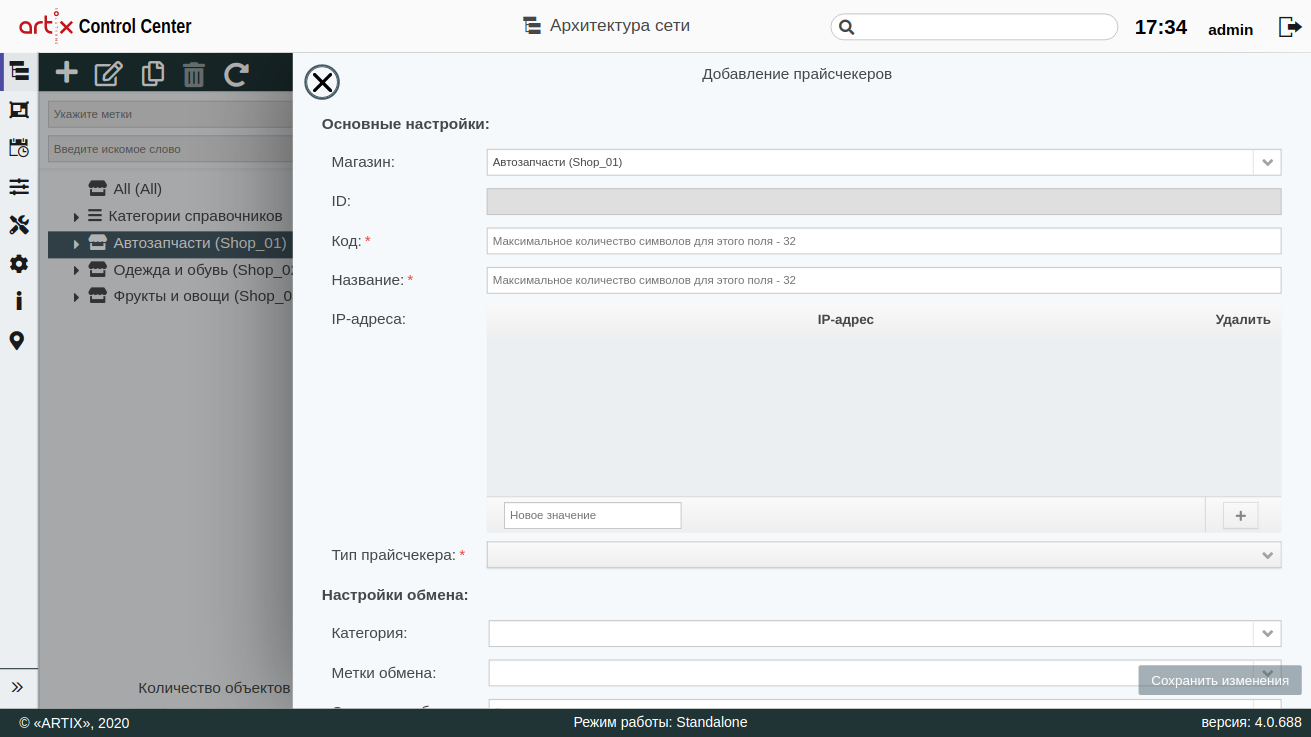The image size is (1311, 737).
Task: Click the admin user name
Action: coord(1230,29)
